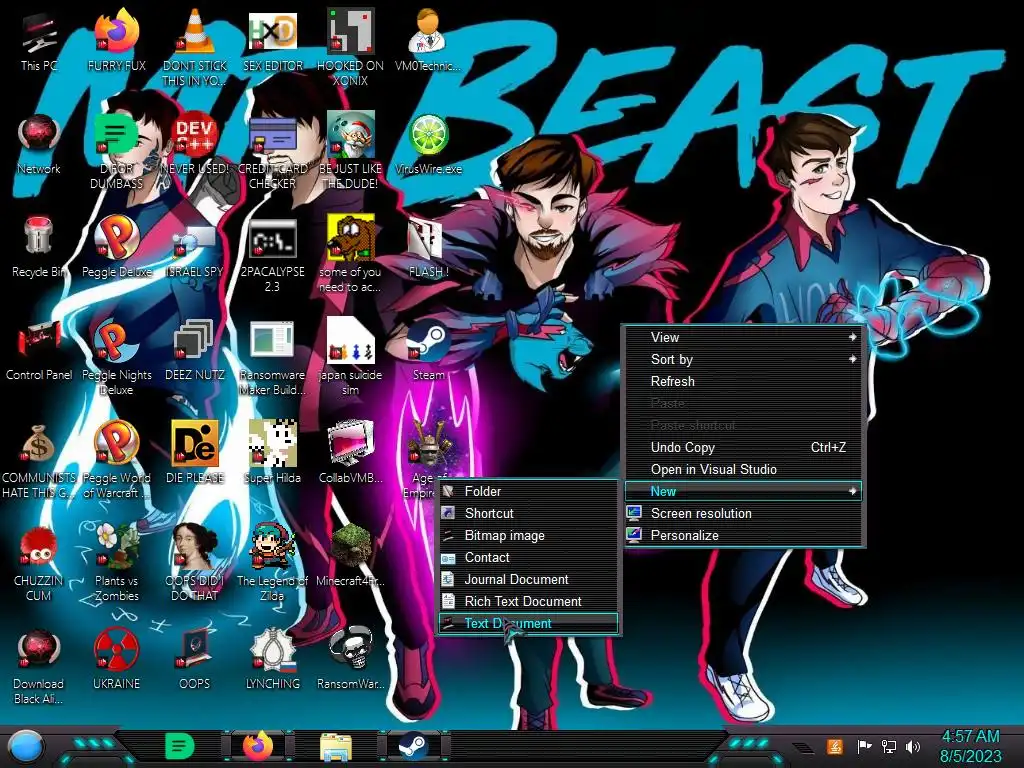Choose Journal Document in New submenu
The image size is (1024, 768).
[528, 579]
